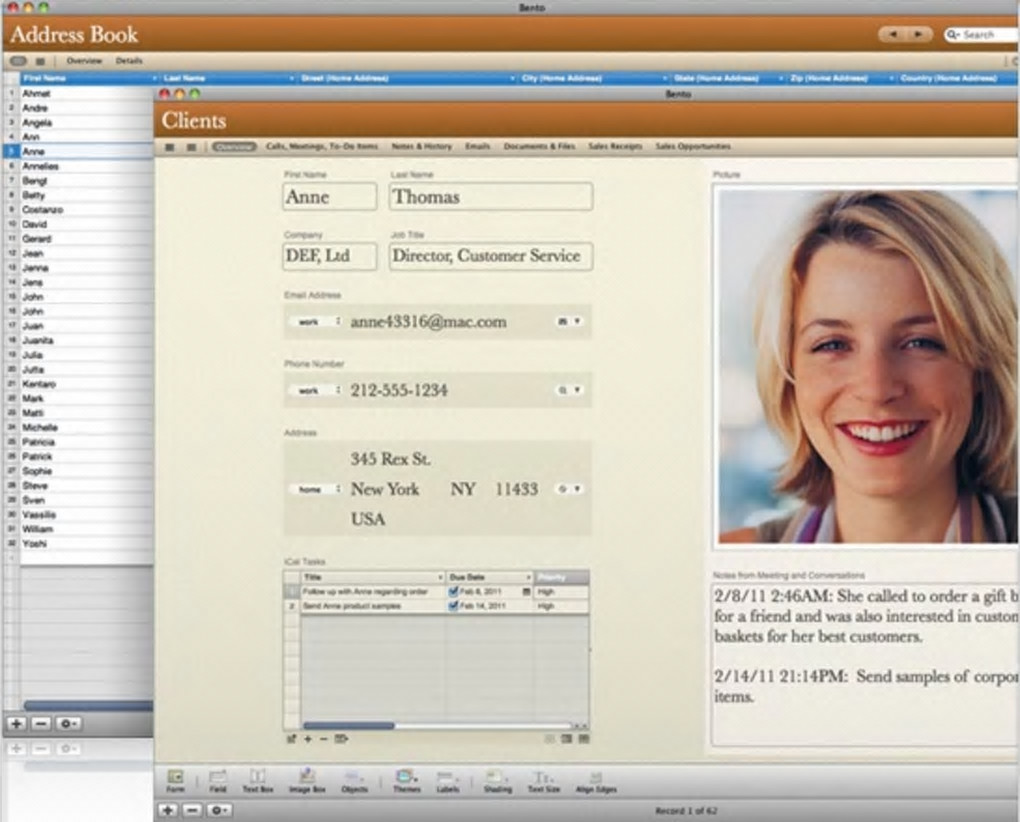This screenshot has width=1020, height=822.
Task: Open Documents & Files tab
Action: [x=539, y=147]
